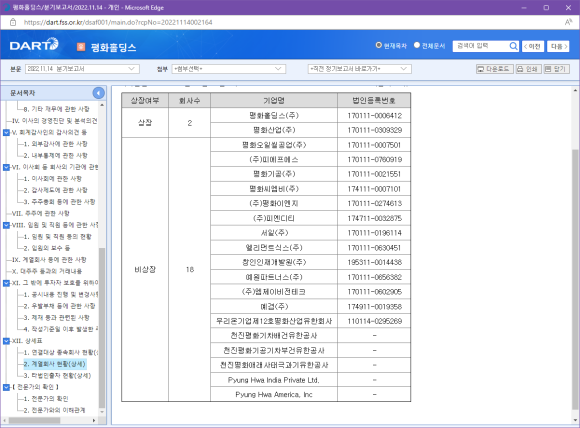The image size is (580, 428).
Task: Click the document tree scroll-down arrow
Action: (102, 411)
